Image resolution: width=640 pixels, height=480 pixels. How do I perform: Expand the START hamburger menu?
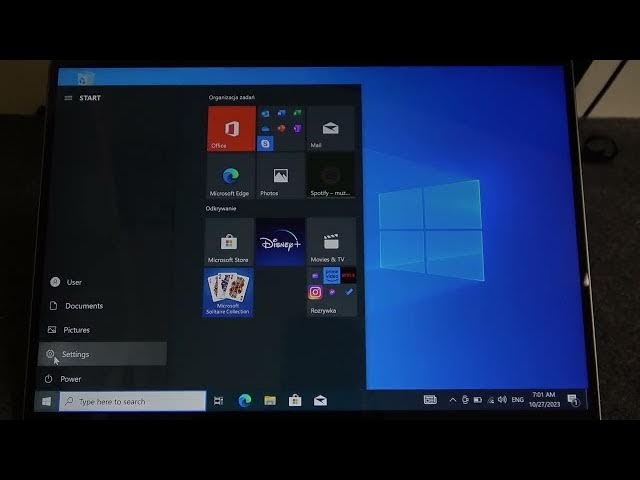tap(68, 98)
